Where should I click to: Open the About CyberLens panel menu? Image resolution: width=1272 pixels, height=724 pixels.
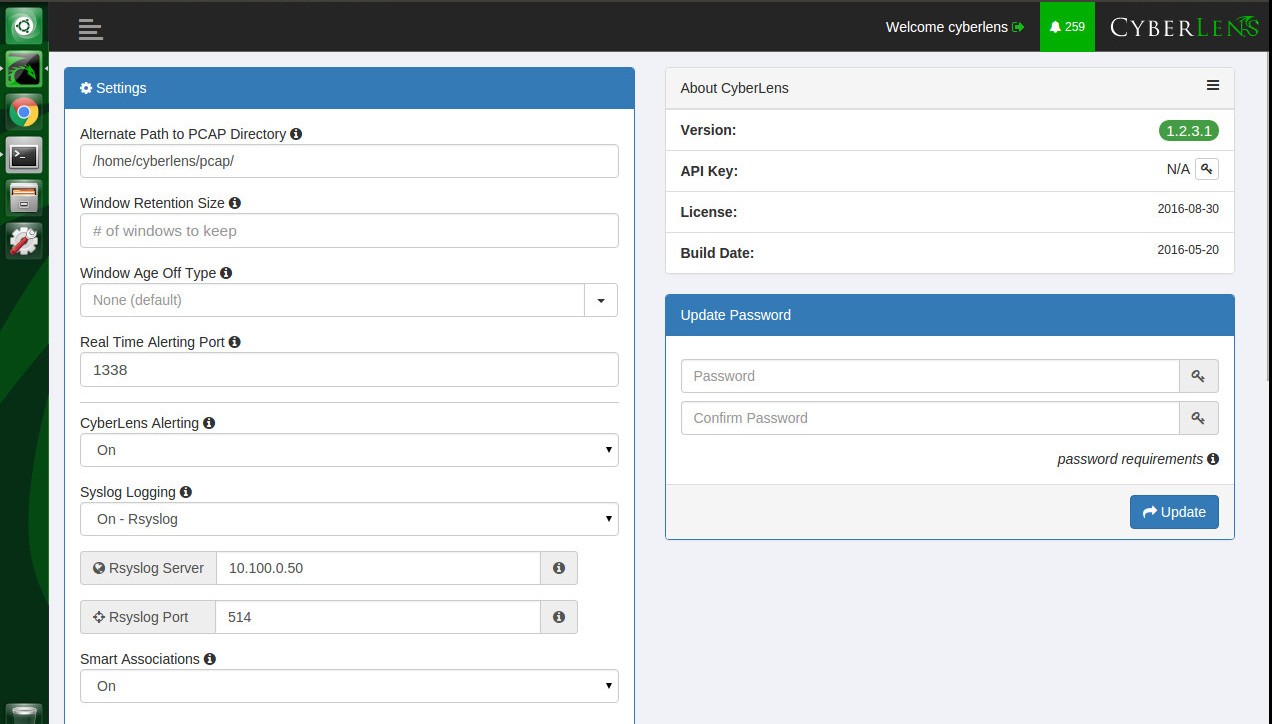point(1212,86)
